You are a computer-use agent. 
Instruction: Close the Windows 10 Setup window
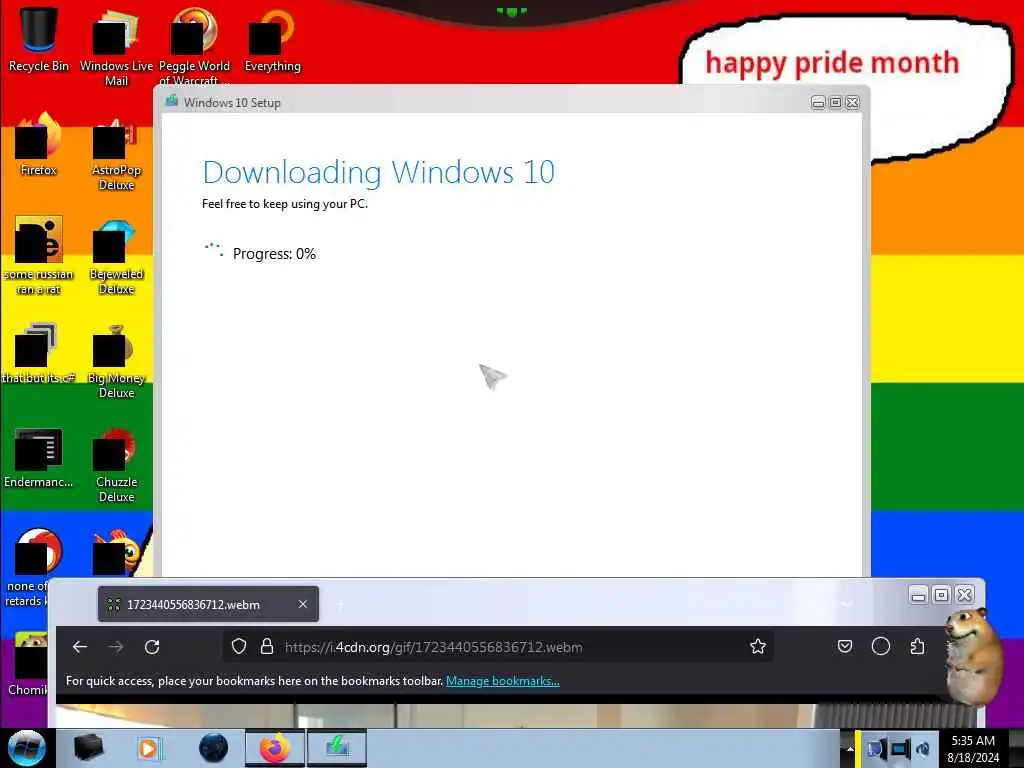(x=852, y=103)
